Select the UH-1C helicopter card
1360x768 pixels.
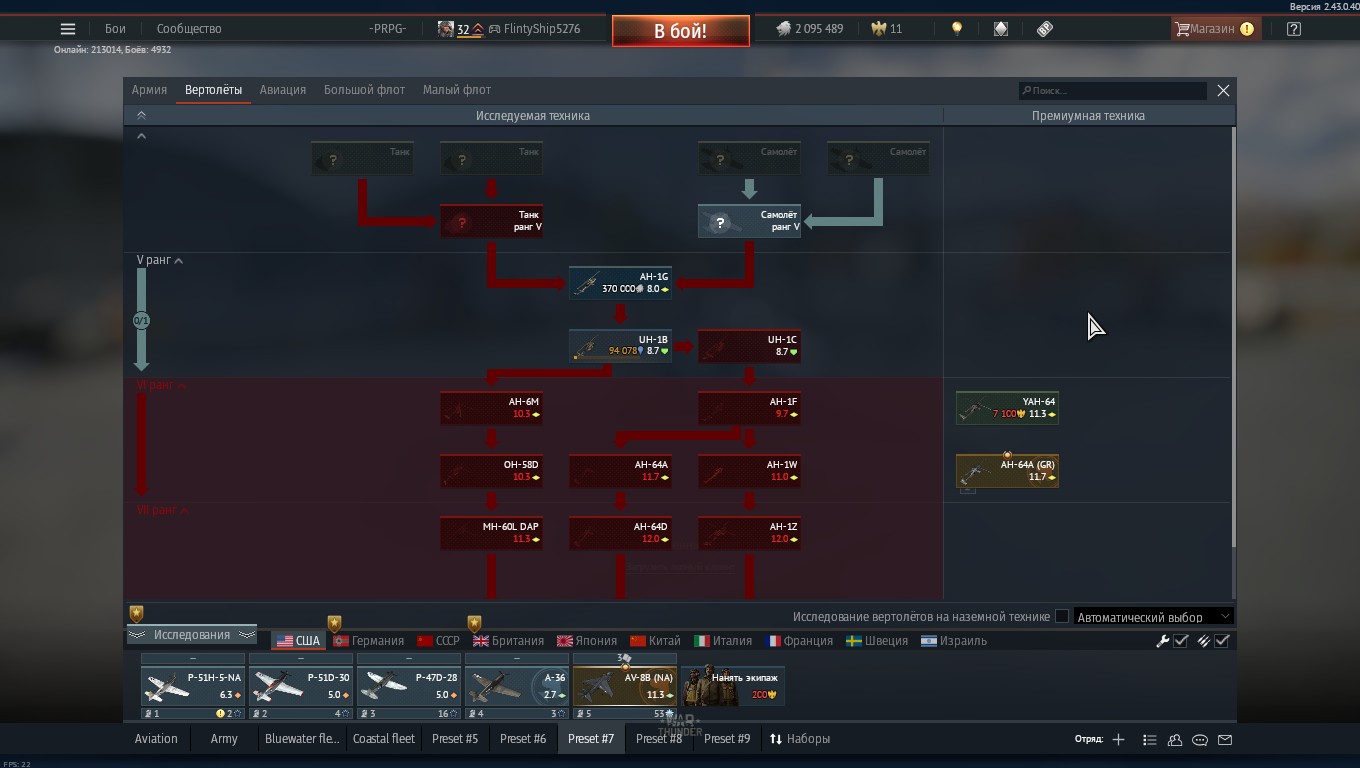click(749, 345)
